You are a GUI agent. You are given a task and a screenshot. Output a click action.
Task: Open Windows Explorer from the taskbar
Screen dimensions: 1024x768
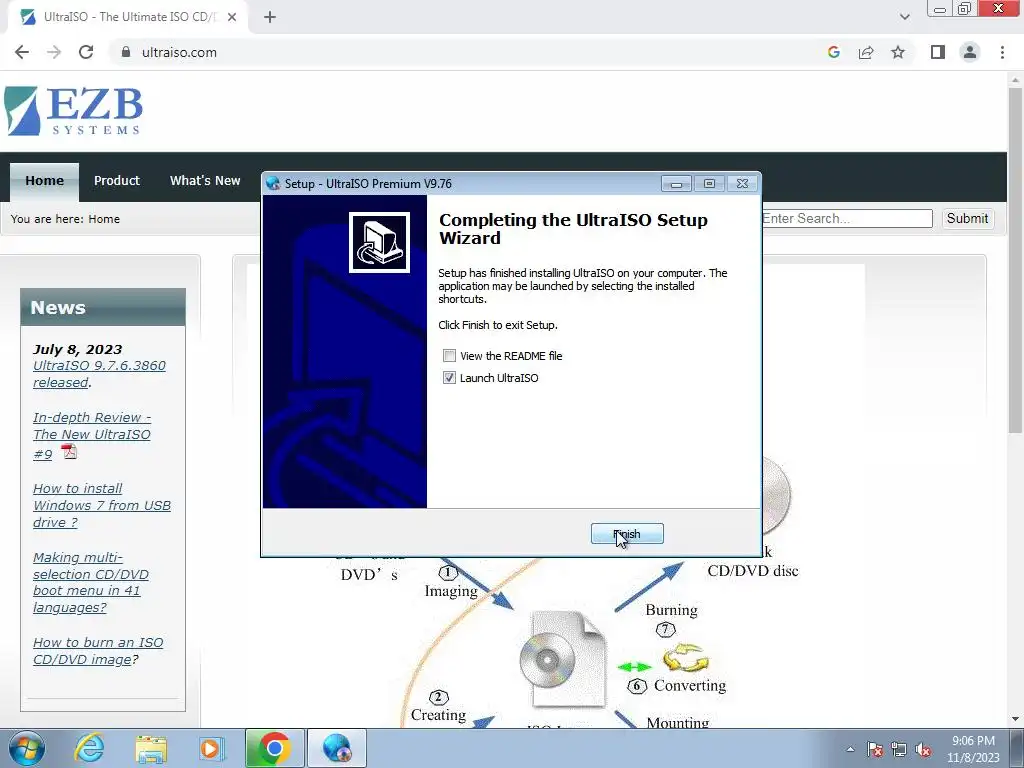pyautogui.click(x=151, y=748)
